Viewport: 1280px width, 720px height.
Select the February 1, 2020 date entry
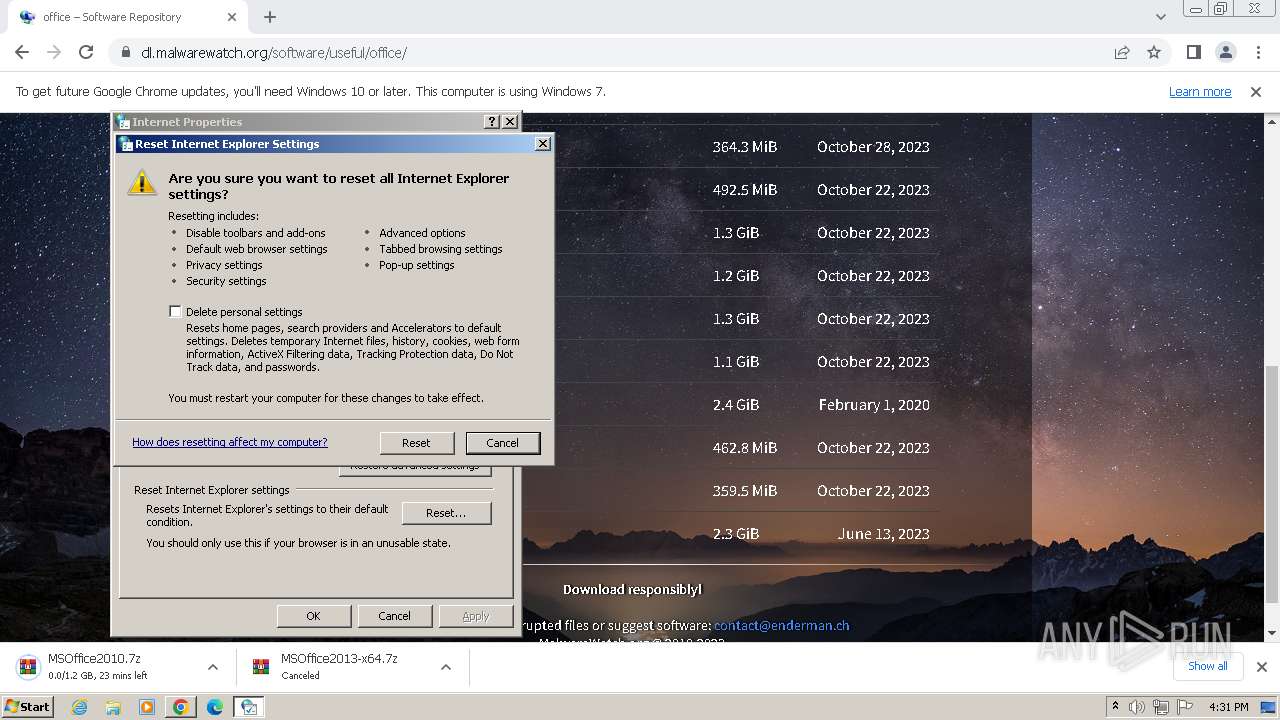874,405
